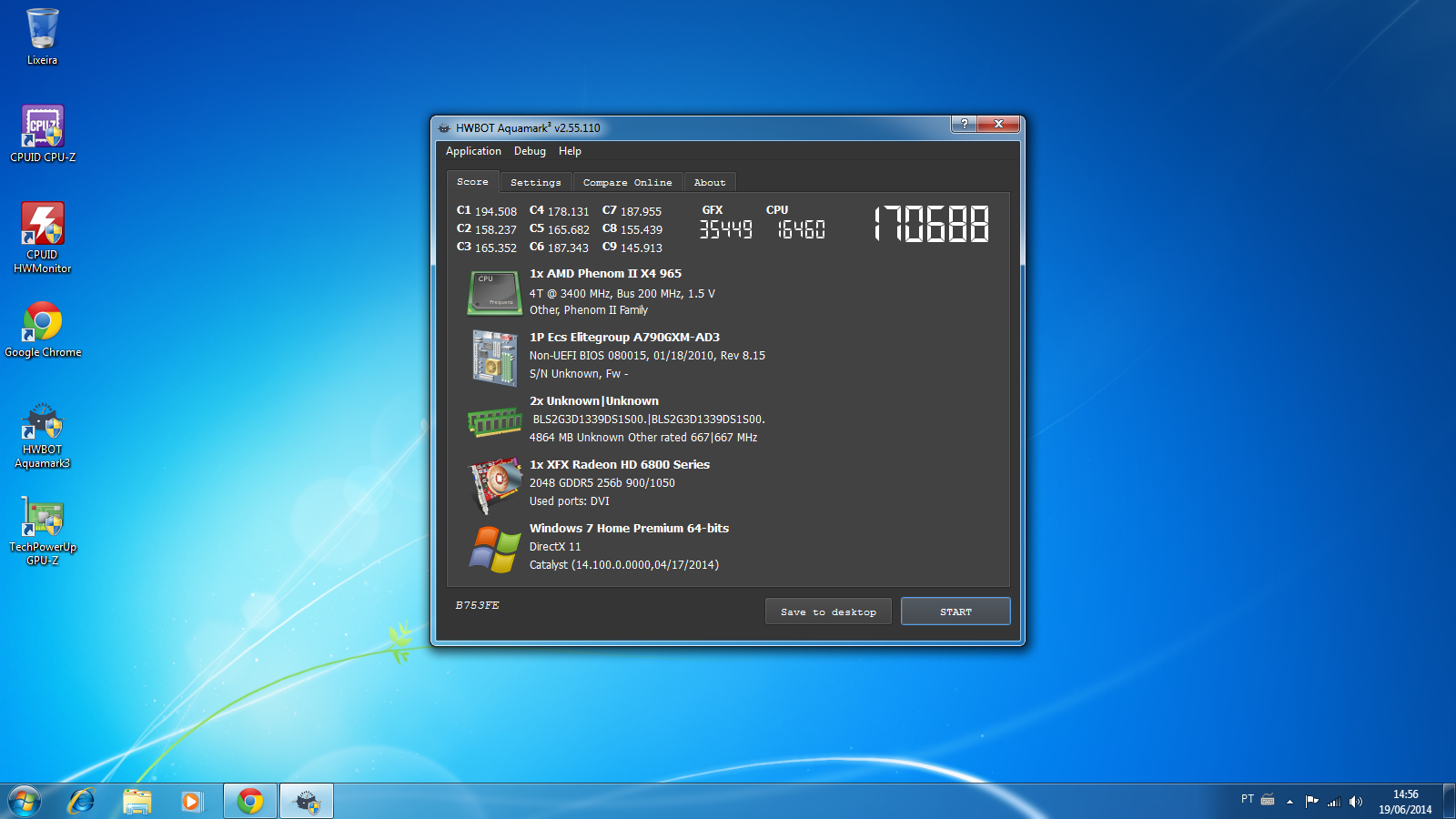
Task: Click the Windows 7 Home Premium 64-bits heading
Action: pos(629,529)
